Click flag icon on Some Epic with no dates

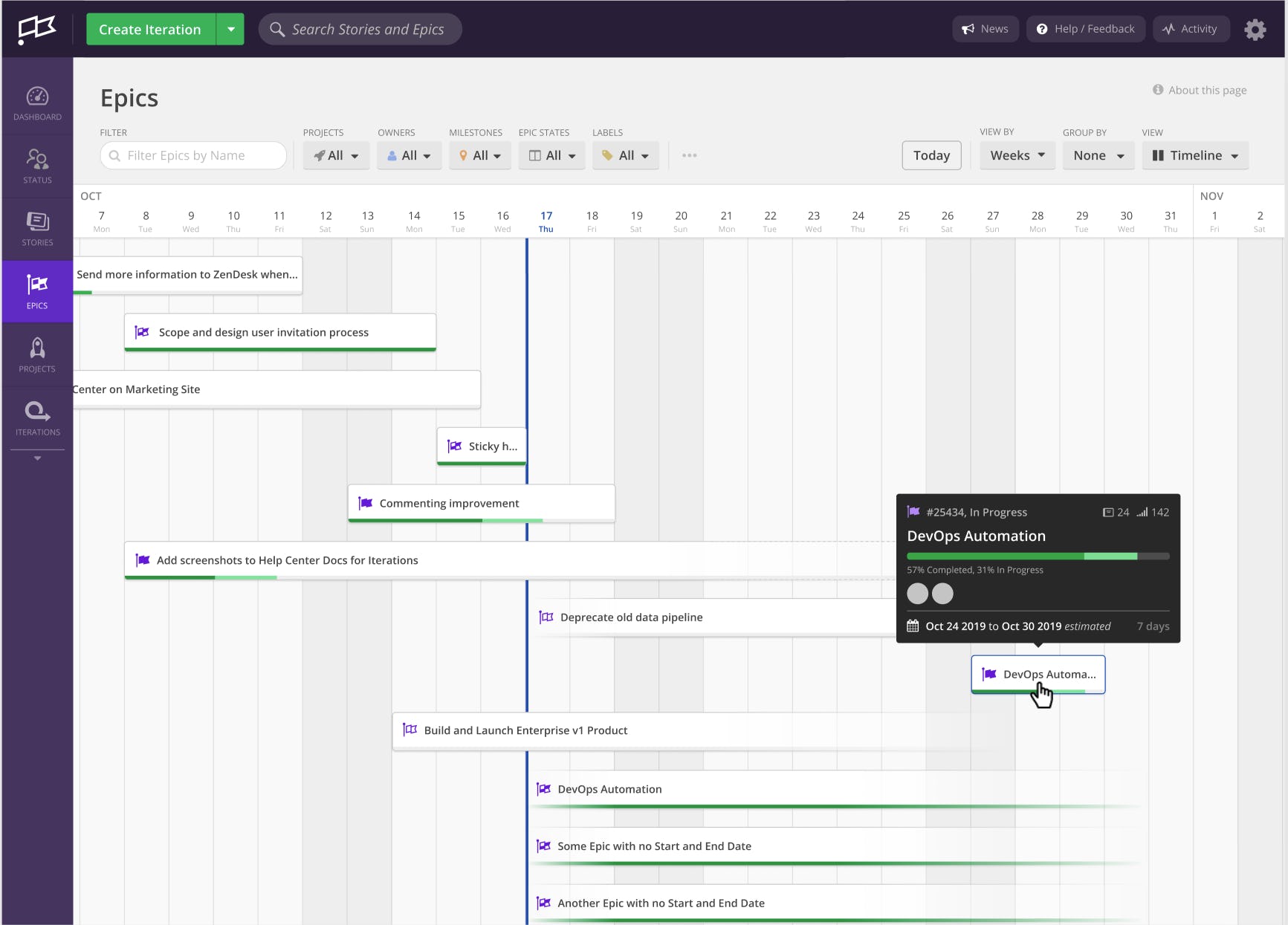pyautogui.click(x=544, y=846)
